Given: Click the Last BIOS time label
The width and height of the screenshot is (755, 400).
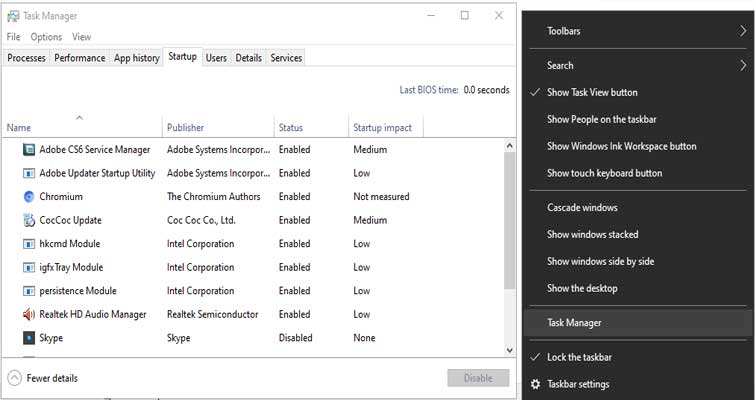Looking at the screenshot, I should pyautogui.click(x=429, y=90).
